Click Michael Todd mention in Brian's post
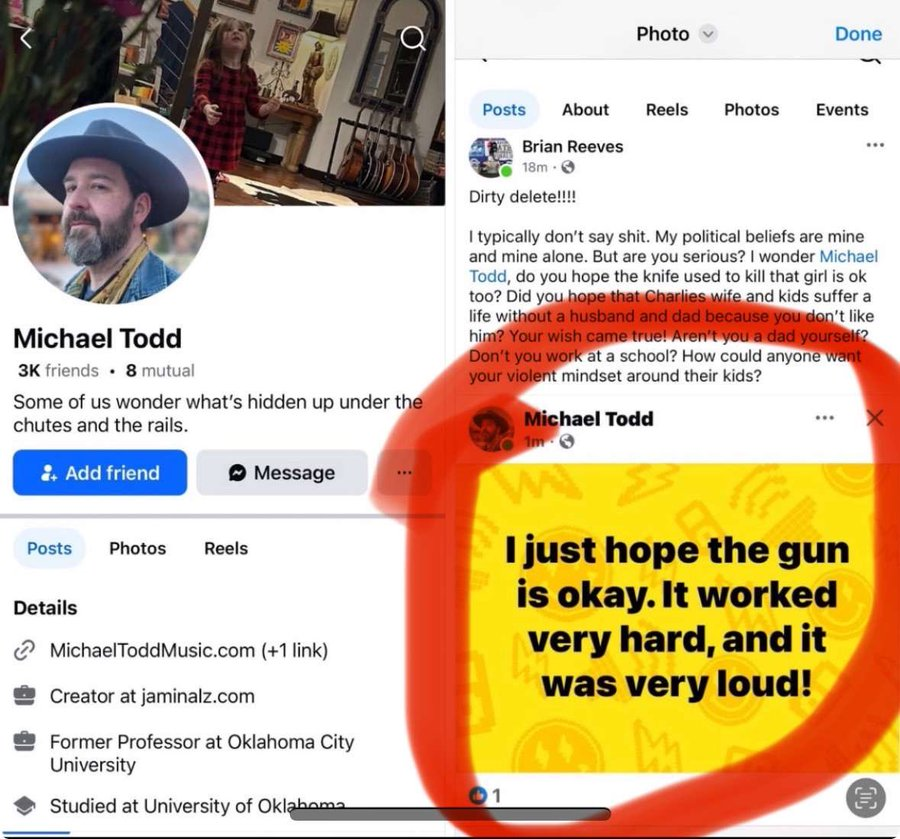This screenshot has width=900, height=839. [848, 256]
